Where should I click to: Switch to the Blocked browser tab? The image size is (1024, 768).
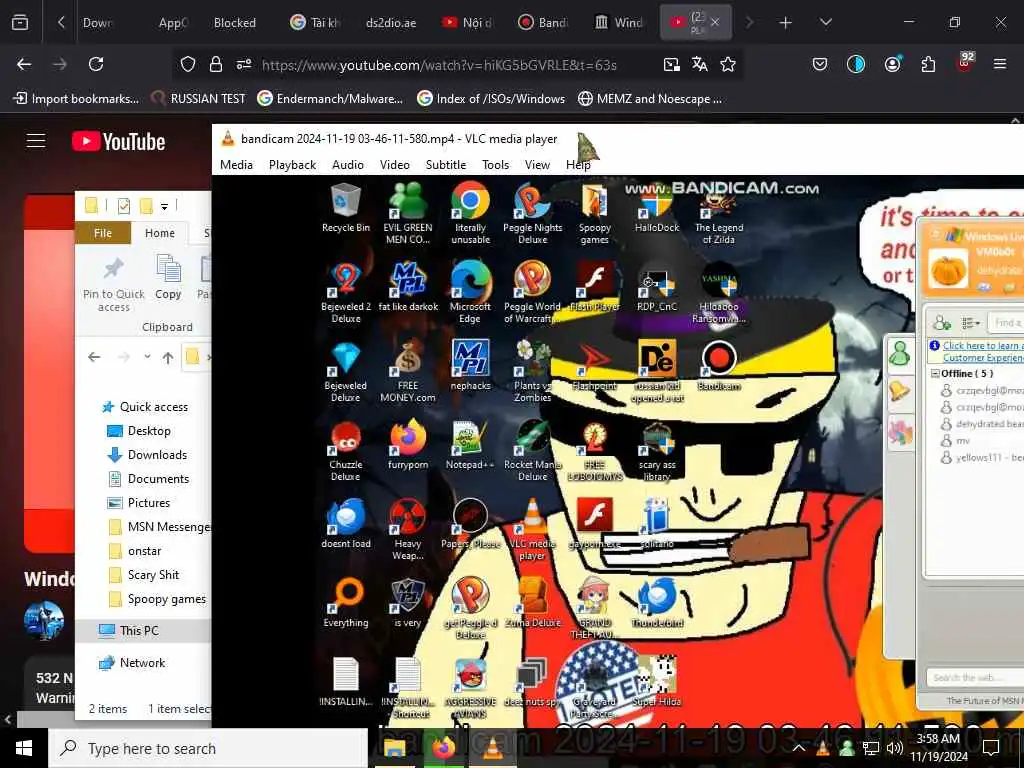[234, 23]
